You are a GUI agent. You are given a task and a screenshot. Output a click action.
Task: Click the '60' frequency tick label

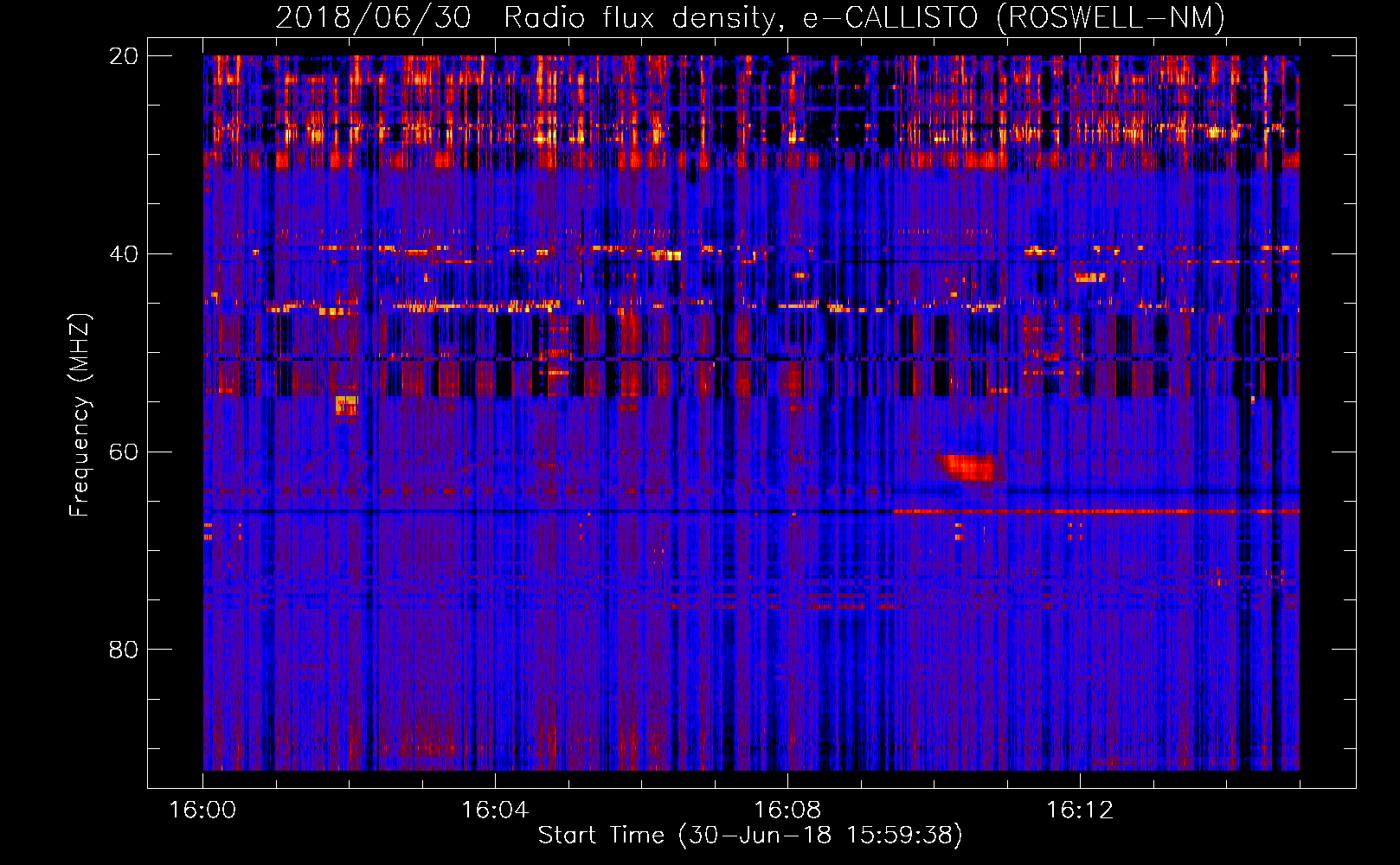(124, 452)
